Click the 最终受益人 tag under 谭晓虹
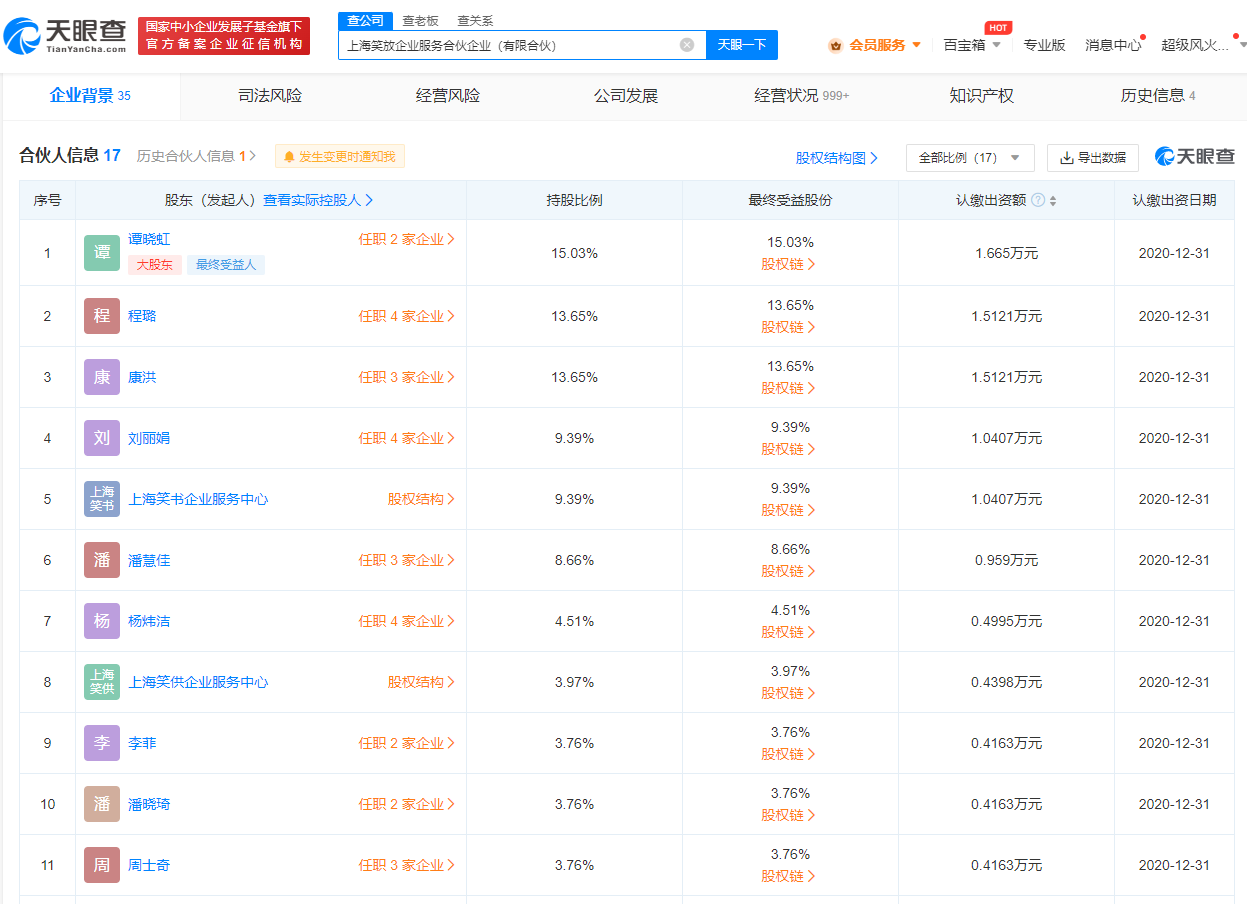 pyautogui.click(x=226, y=265)
